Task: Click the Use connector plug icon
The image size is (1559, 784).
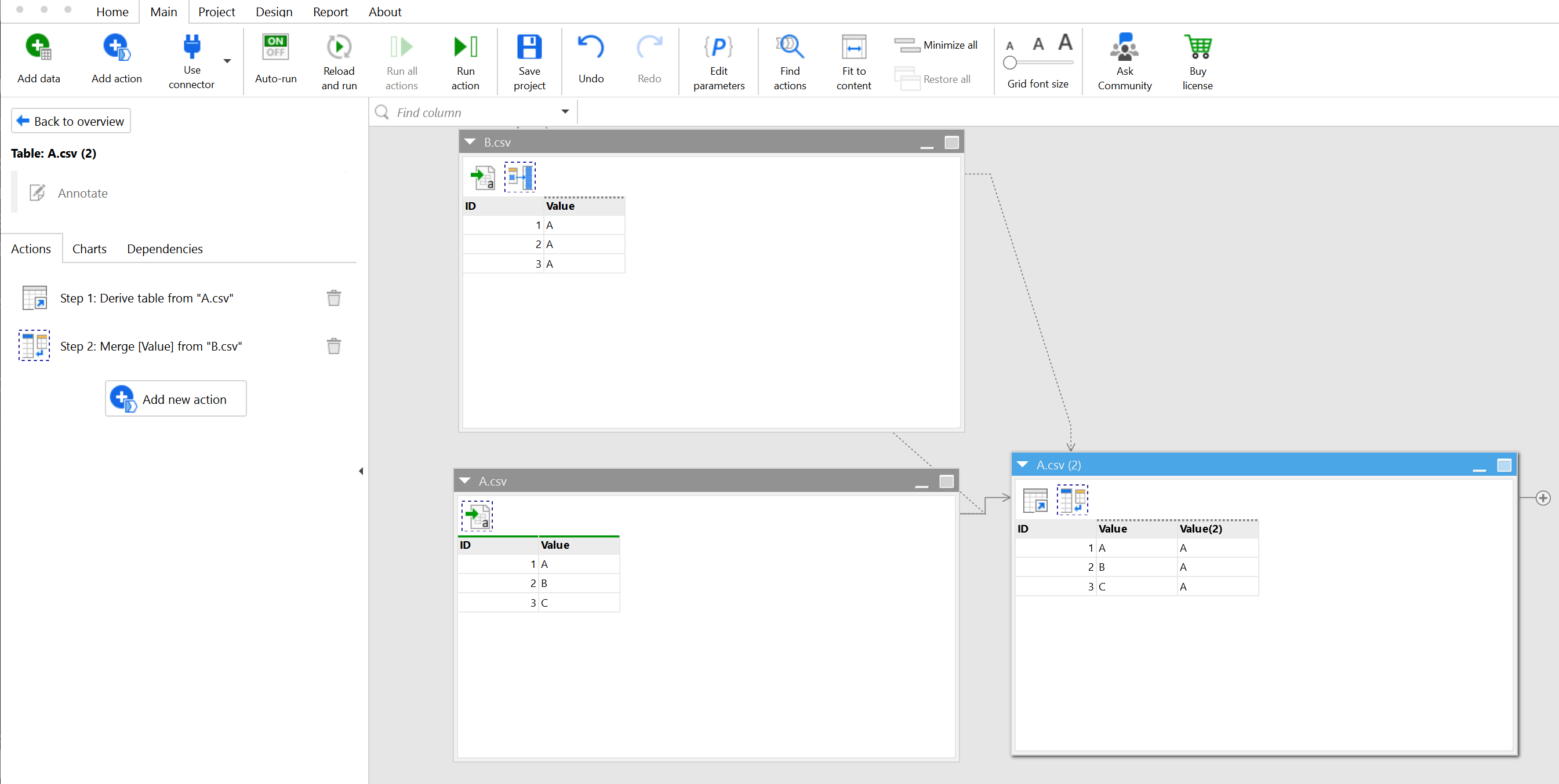Action: 192,46
